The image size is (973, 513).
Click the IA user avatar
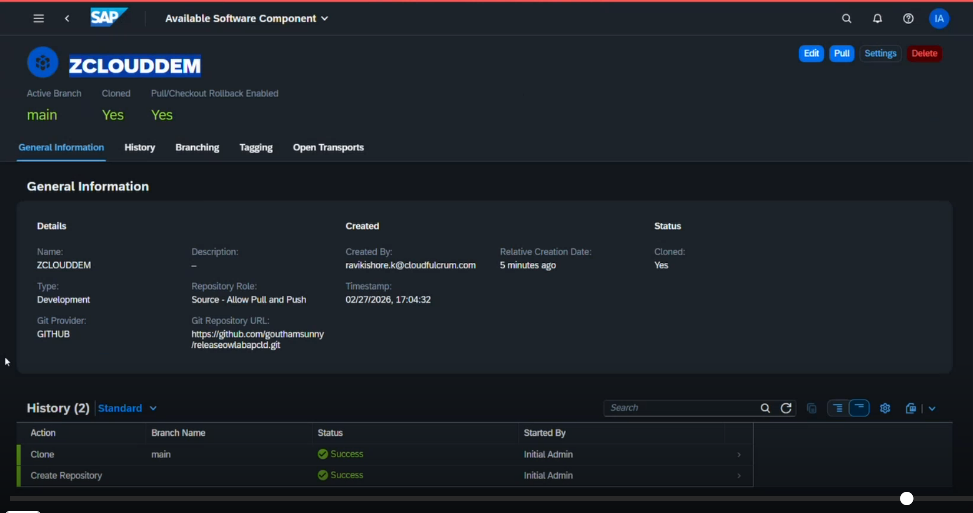(x=939, y=18)
